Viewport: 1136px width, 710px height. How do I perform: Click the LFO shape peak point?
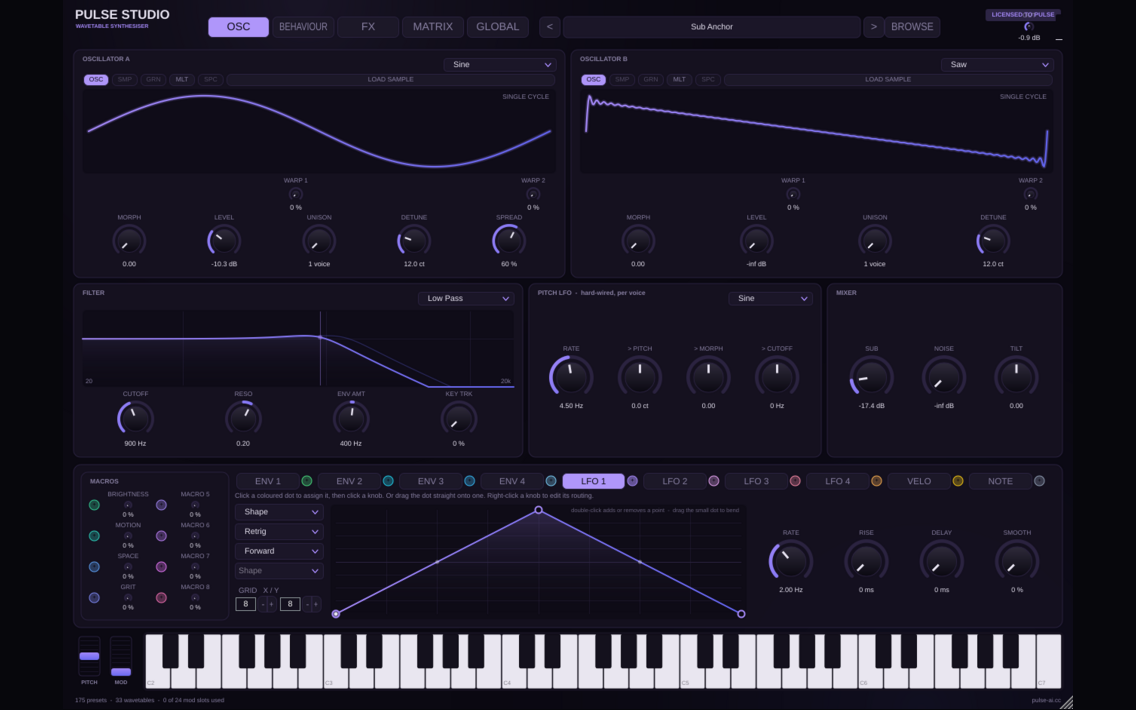coord(538,510)
